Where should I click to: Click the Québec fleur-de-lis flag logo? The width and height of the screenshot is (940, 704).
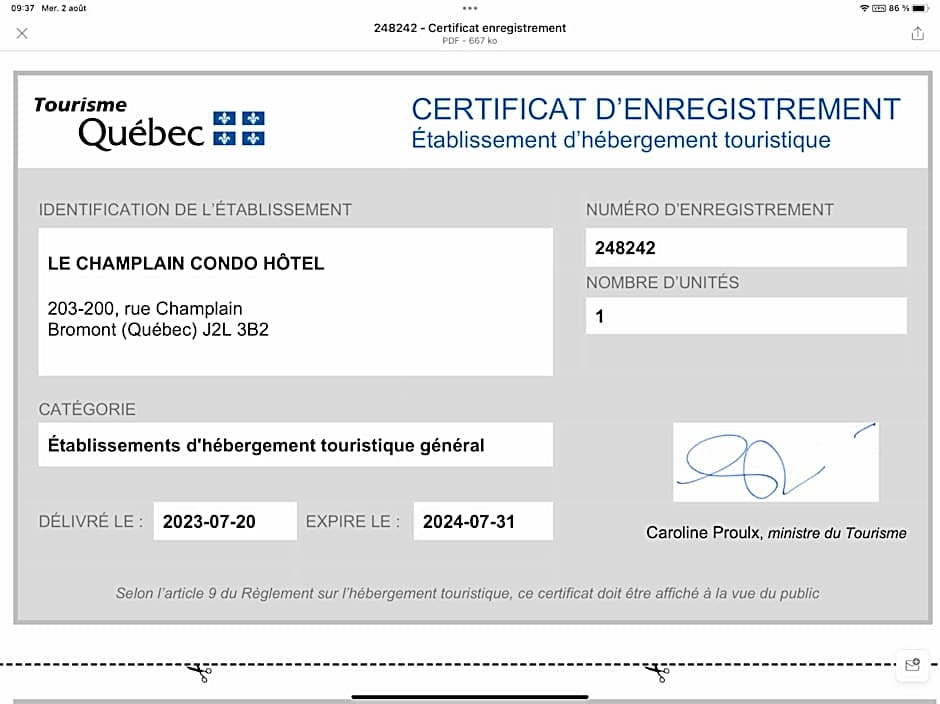239,129
